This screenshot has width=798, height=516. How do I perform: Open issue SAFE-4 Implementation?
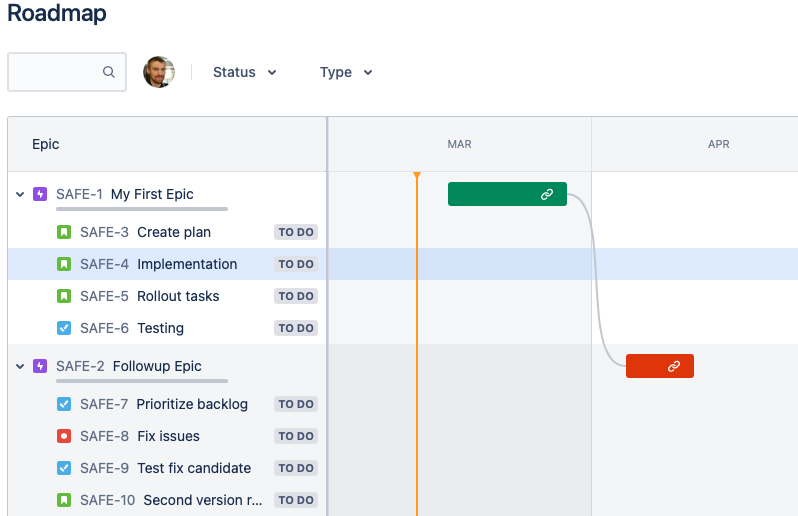pos(158,264)
